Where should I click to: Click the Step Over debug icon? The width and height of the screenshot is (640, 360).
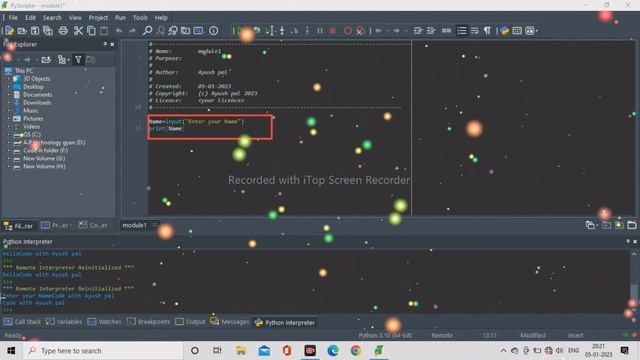(x=295, y=31)
